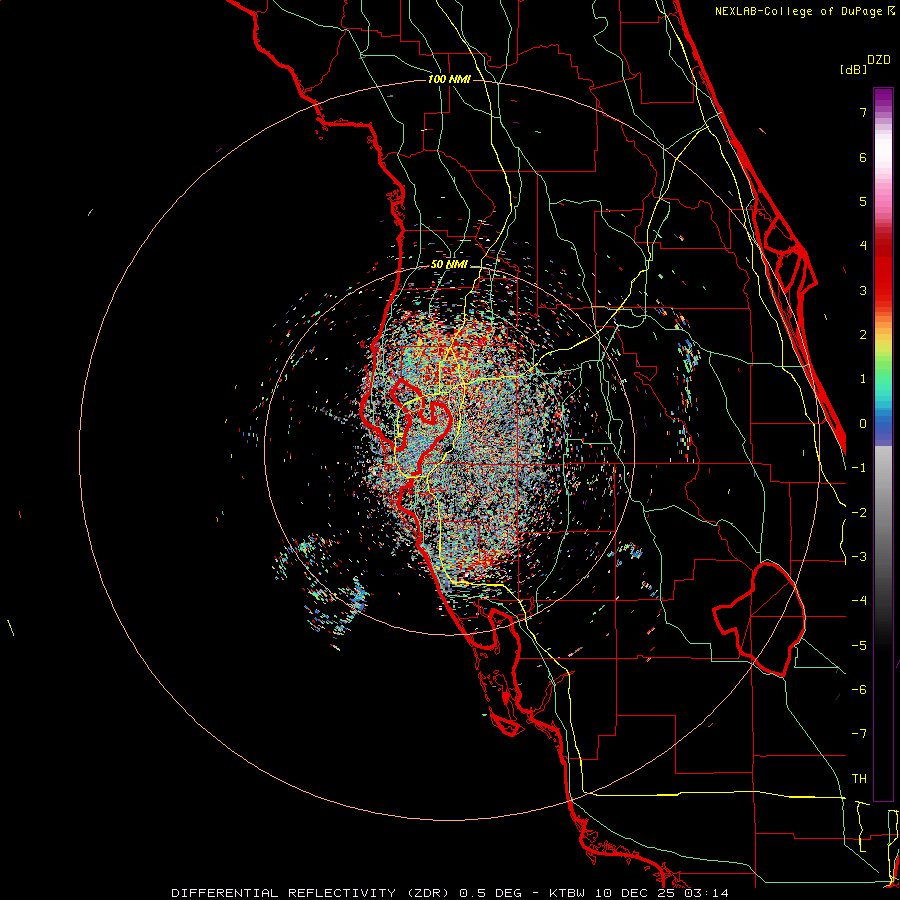The image size is (900, 900).
Task: Select the -5 dB scale value
Action: tap(859, 646)
